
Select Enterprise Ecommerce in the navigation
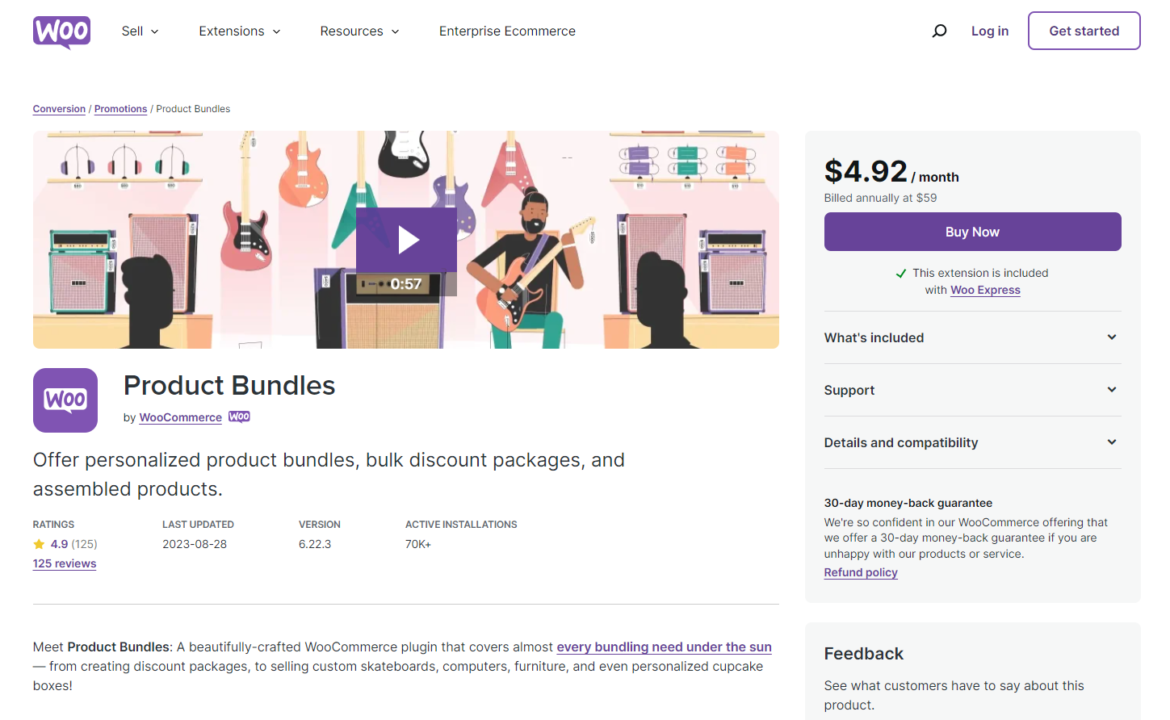pyautogui.click(x=507, y=31)
